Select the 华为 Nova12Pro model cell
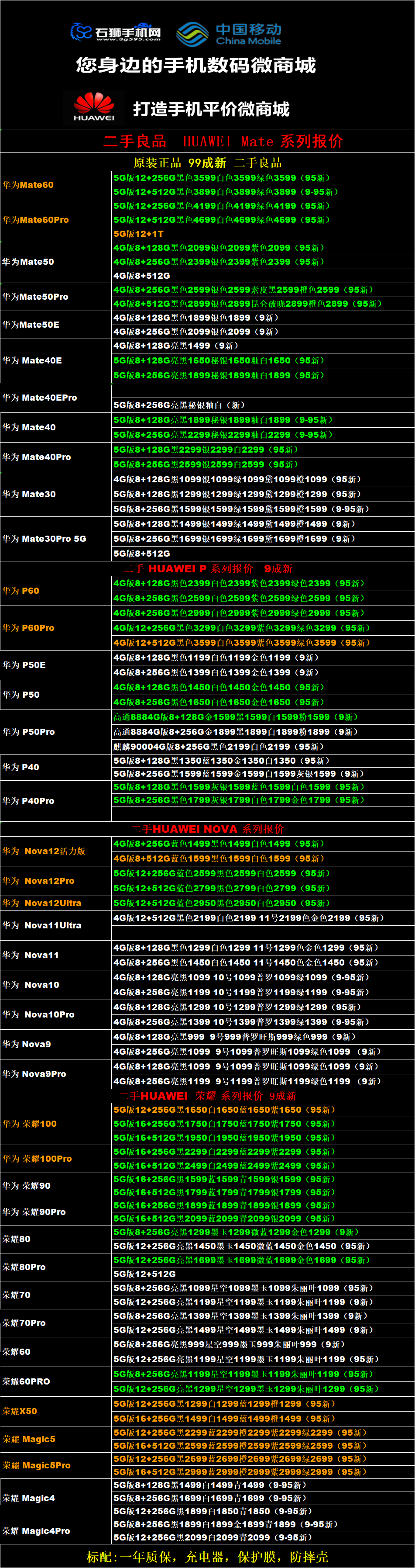 click(x=55, y=881)
